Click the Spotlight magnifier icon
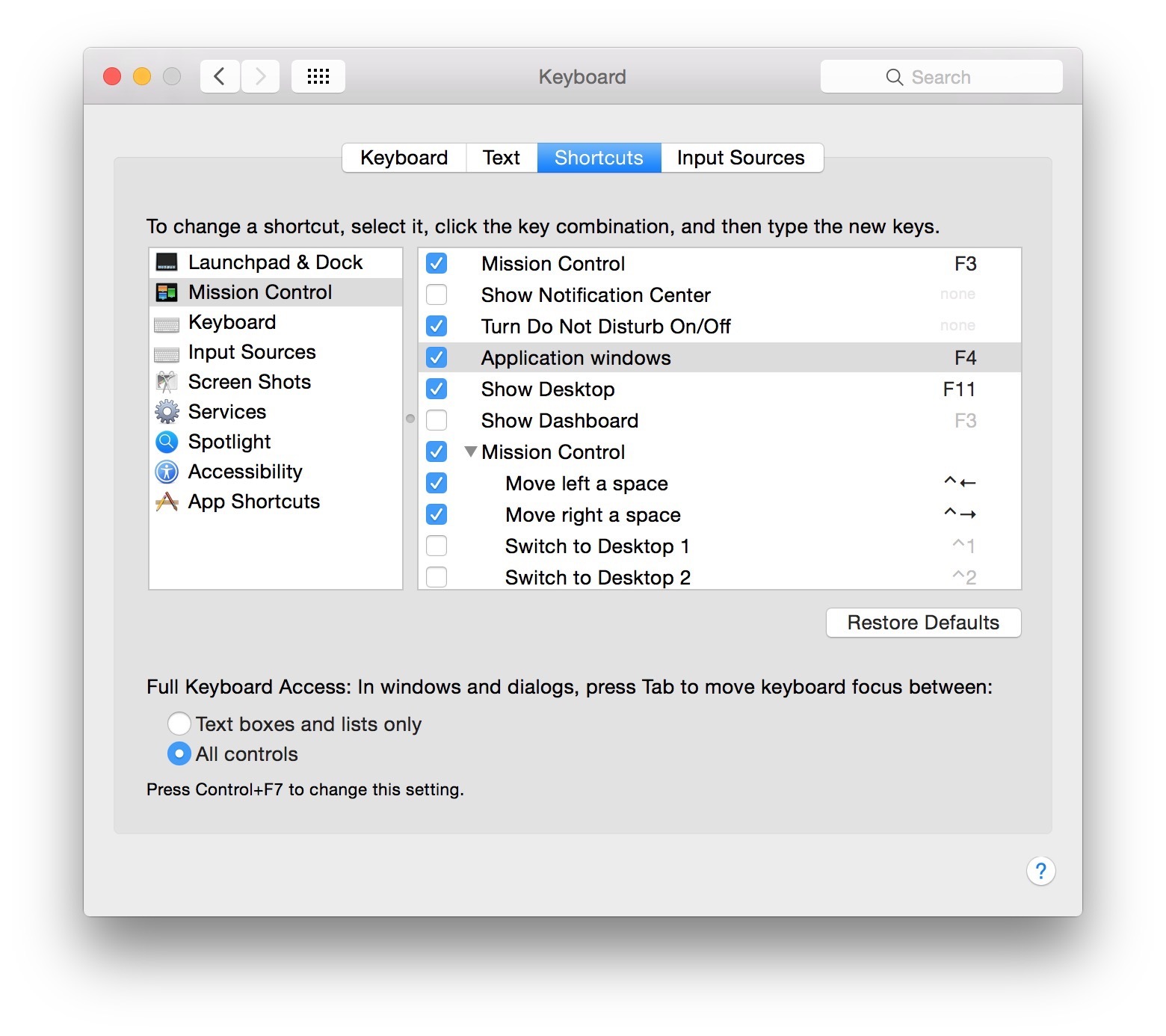This screenshot has width=1166, height=1036. click(166, 442)
